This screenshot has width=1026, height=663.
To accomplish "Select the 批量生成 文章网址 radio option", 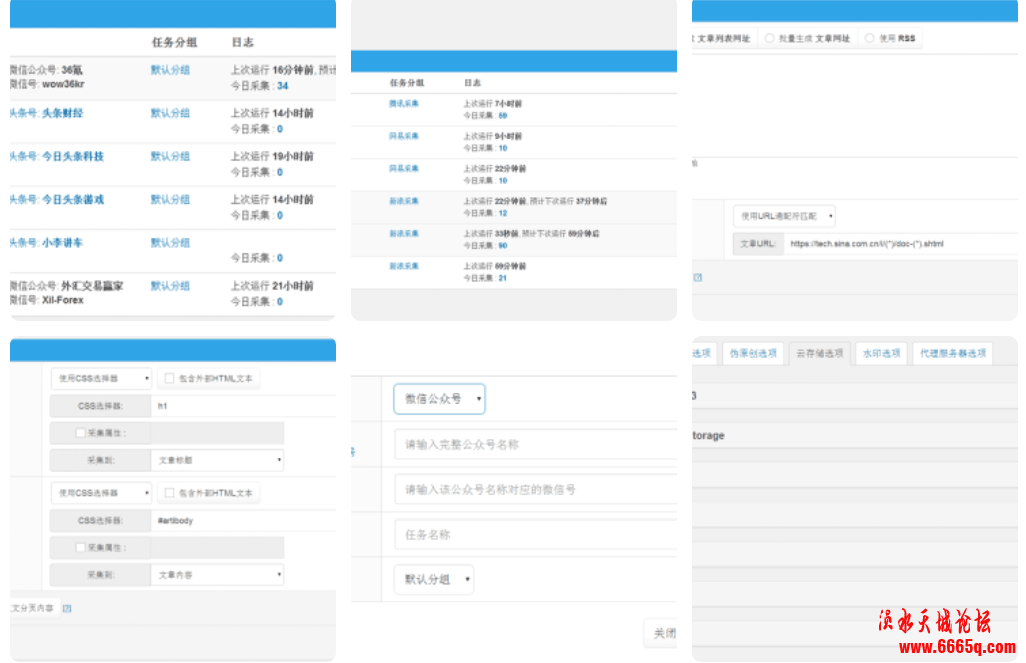I will coord(770,39).
